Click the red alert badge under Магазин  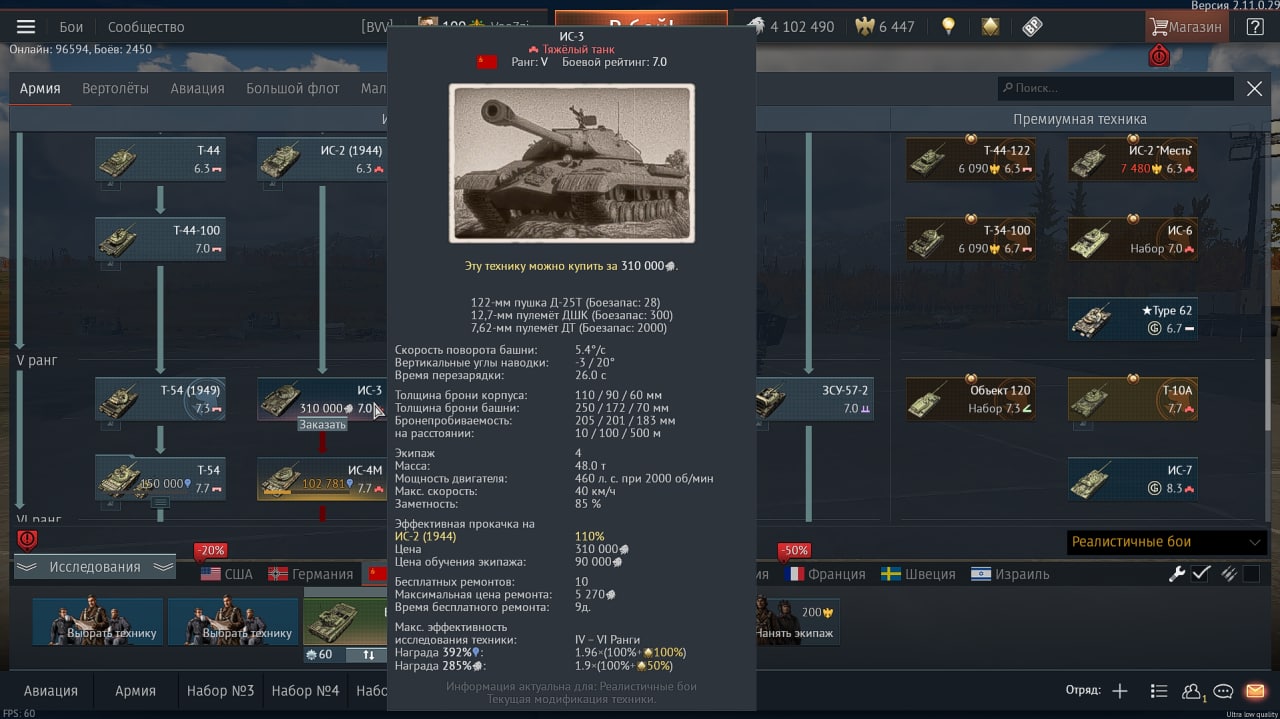pos(1159,56)
